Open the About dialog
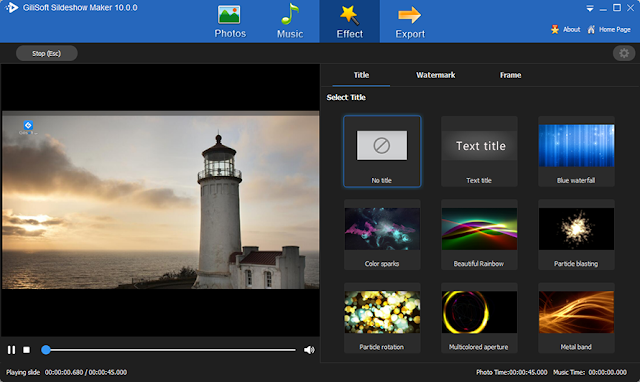This screenshot has width=640, height=382. 566,29
